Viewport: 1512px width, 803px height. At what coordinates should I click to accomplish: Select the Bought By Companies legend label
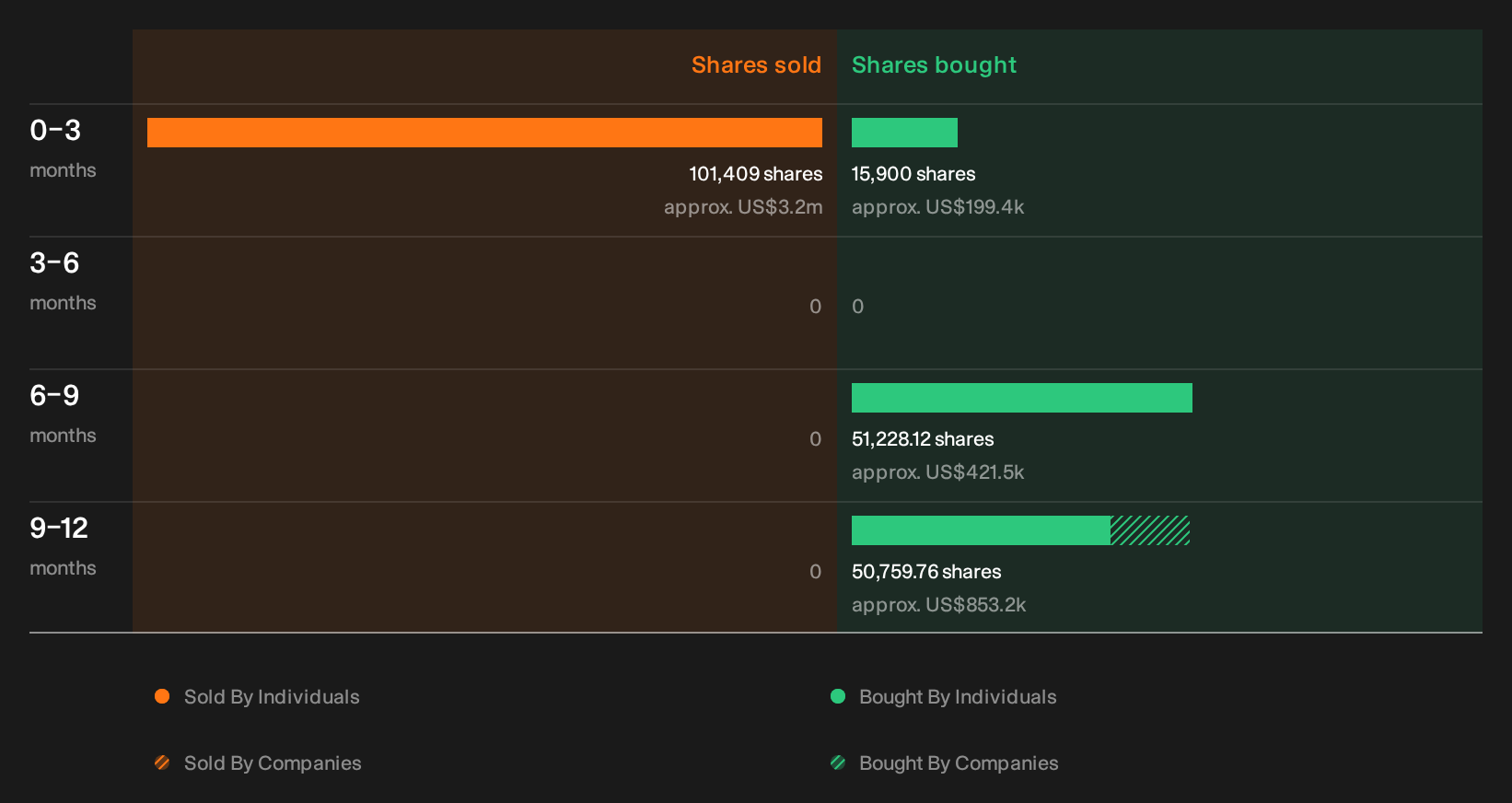point(959,763)
